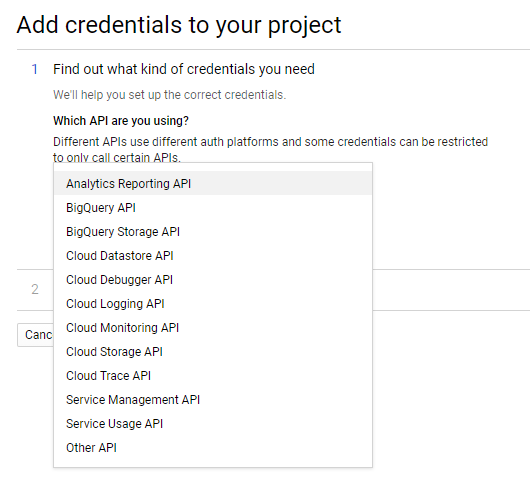
Task: Click the partially hidden Cancel button
Action: pyautogui.click(x=35, y=335)
